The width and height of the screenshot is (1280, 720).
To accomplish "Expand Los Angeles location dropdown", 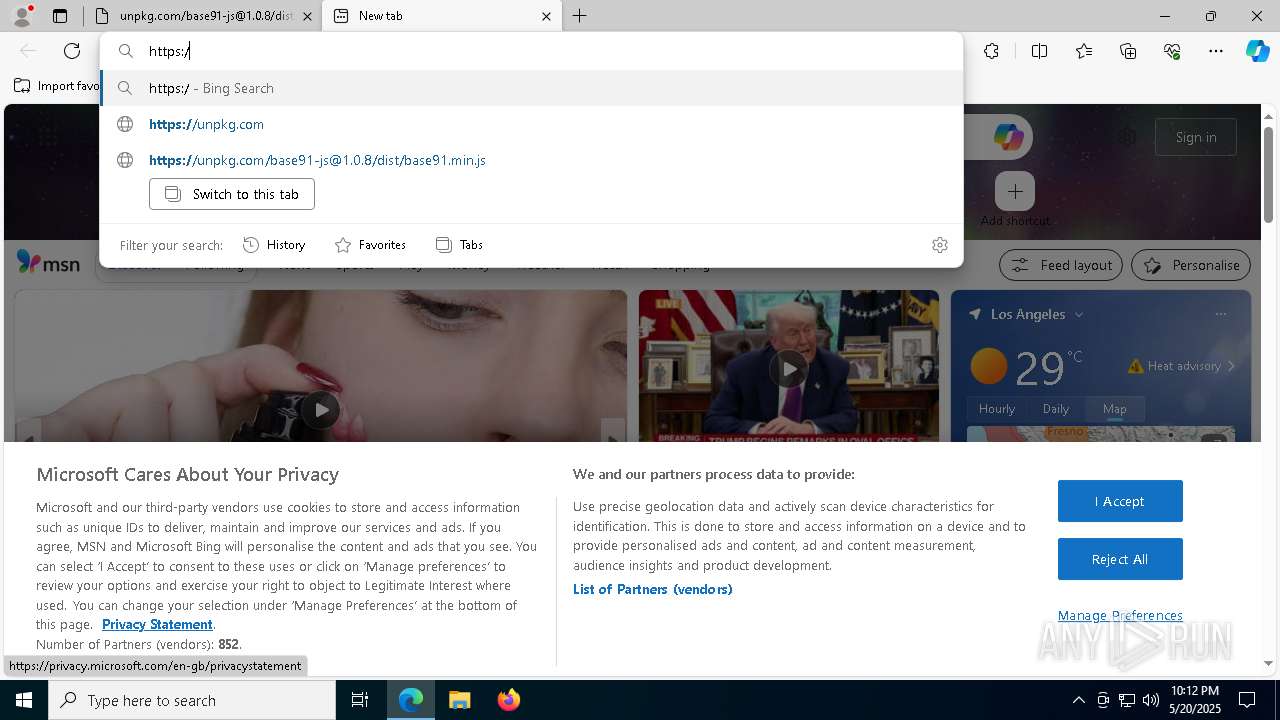I will tap(1078, 314).
